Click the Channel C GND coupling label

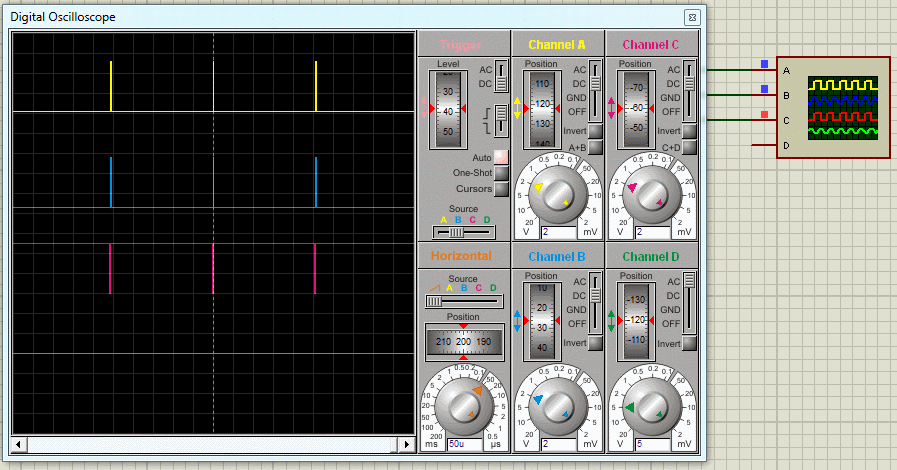pos(670,98)
